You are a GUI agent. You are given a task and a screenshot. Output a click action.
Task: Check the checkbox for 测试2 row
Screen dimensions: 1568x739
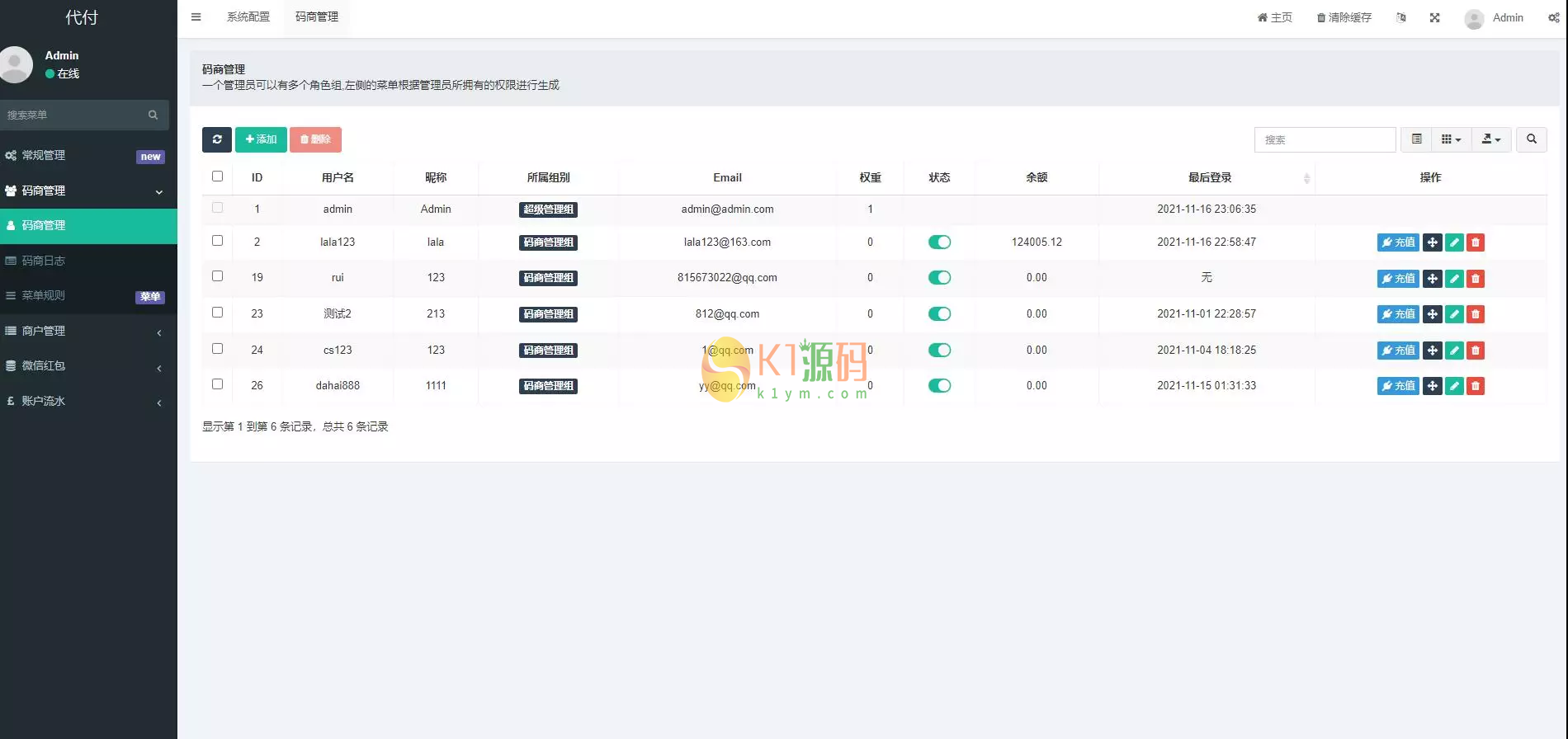pyautogui.click(x=217, y=313)
